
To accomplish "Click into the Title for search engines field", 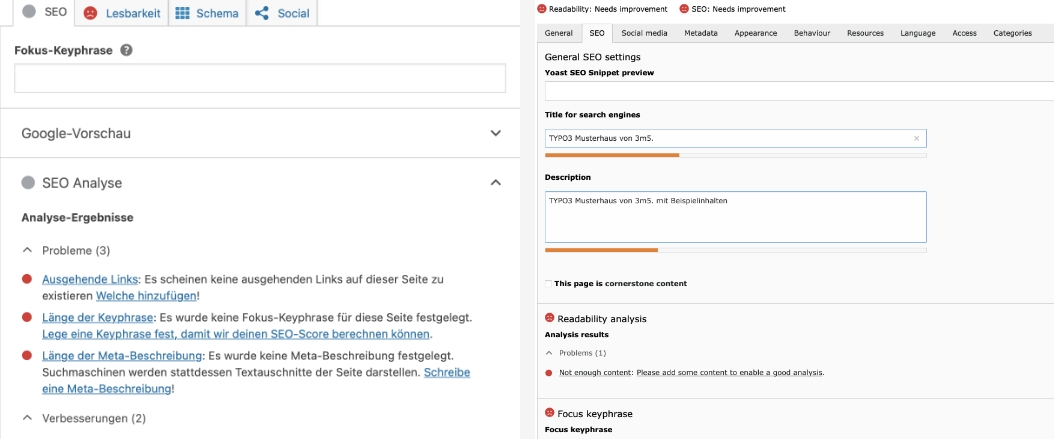I will click(735, 138).
